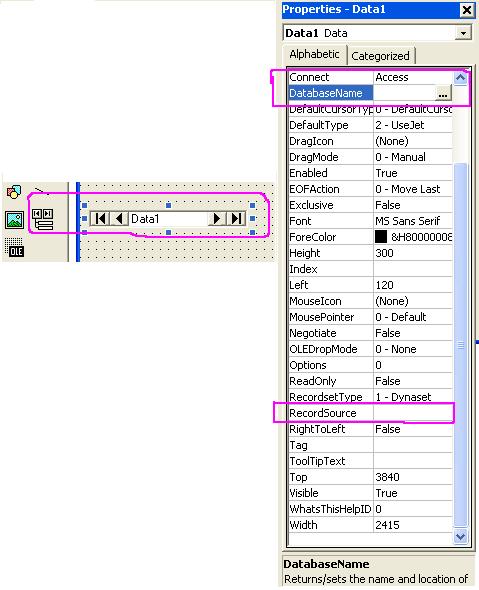Click the Data1 control caption
Viewport: 479px width, 590px height.
[145, 219]
